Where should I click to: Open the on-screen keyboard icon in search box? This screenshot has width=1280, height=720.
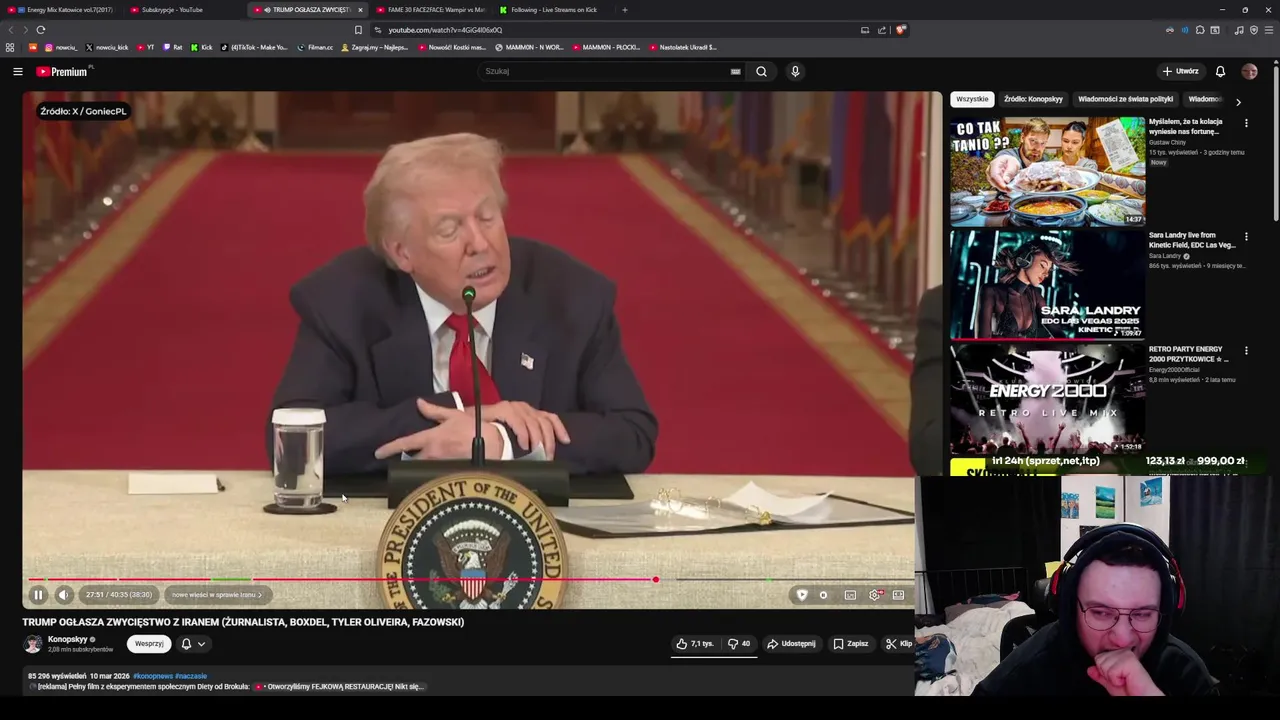[735, 71]
